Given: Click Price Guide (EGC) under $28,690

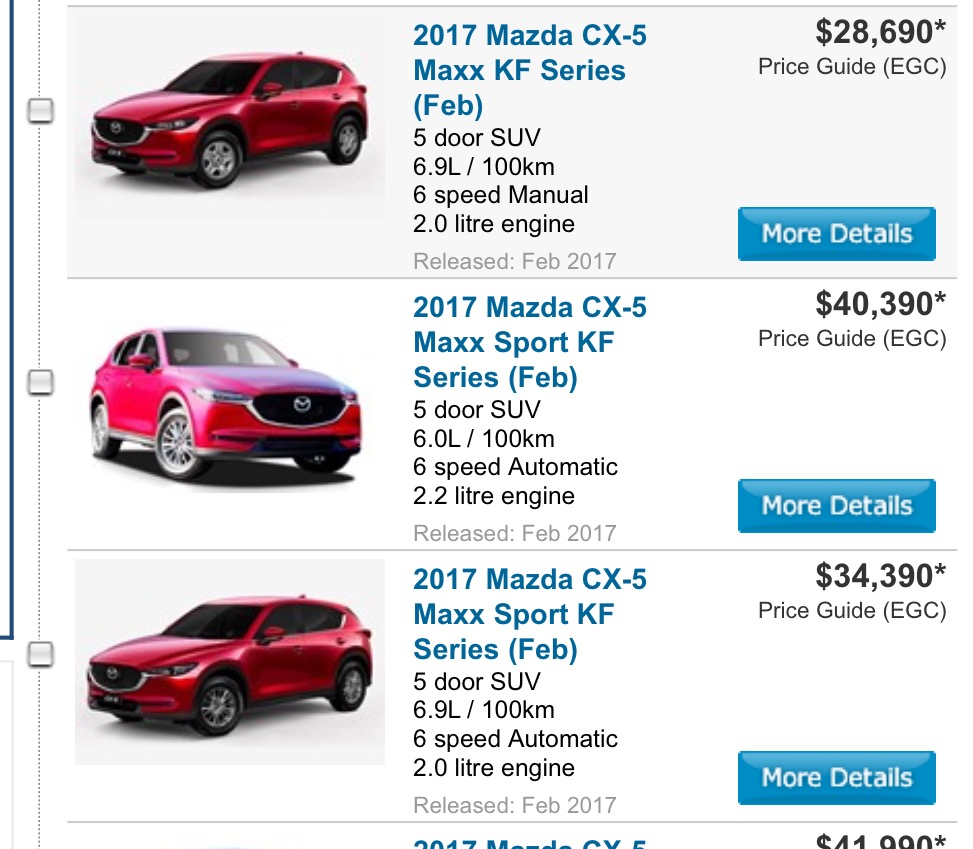Looking at the screenshot, I should pyautogui.click(x=851, y=68).
